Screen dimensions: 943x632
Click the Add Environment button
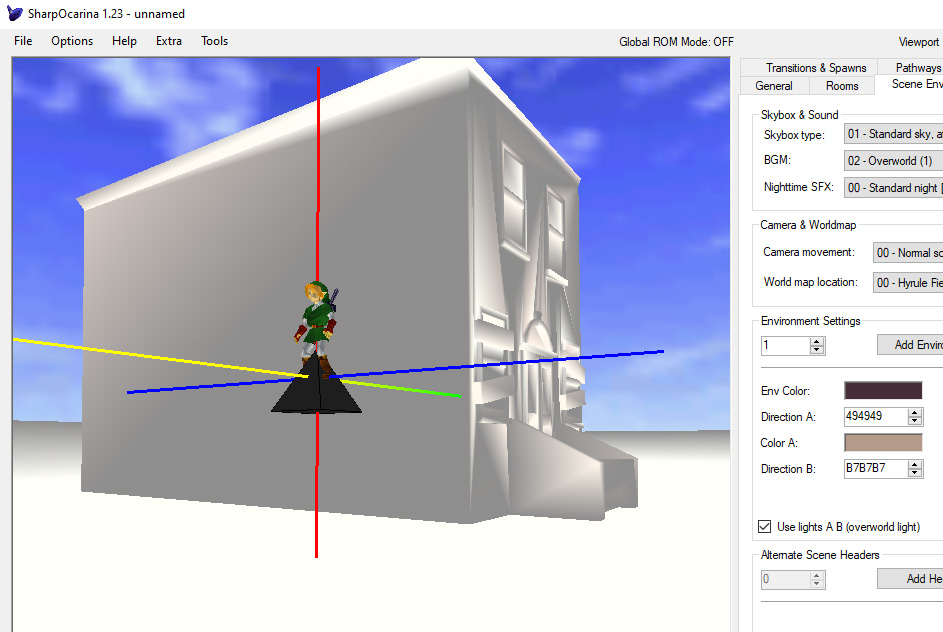tap(910, 345)
